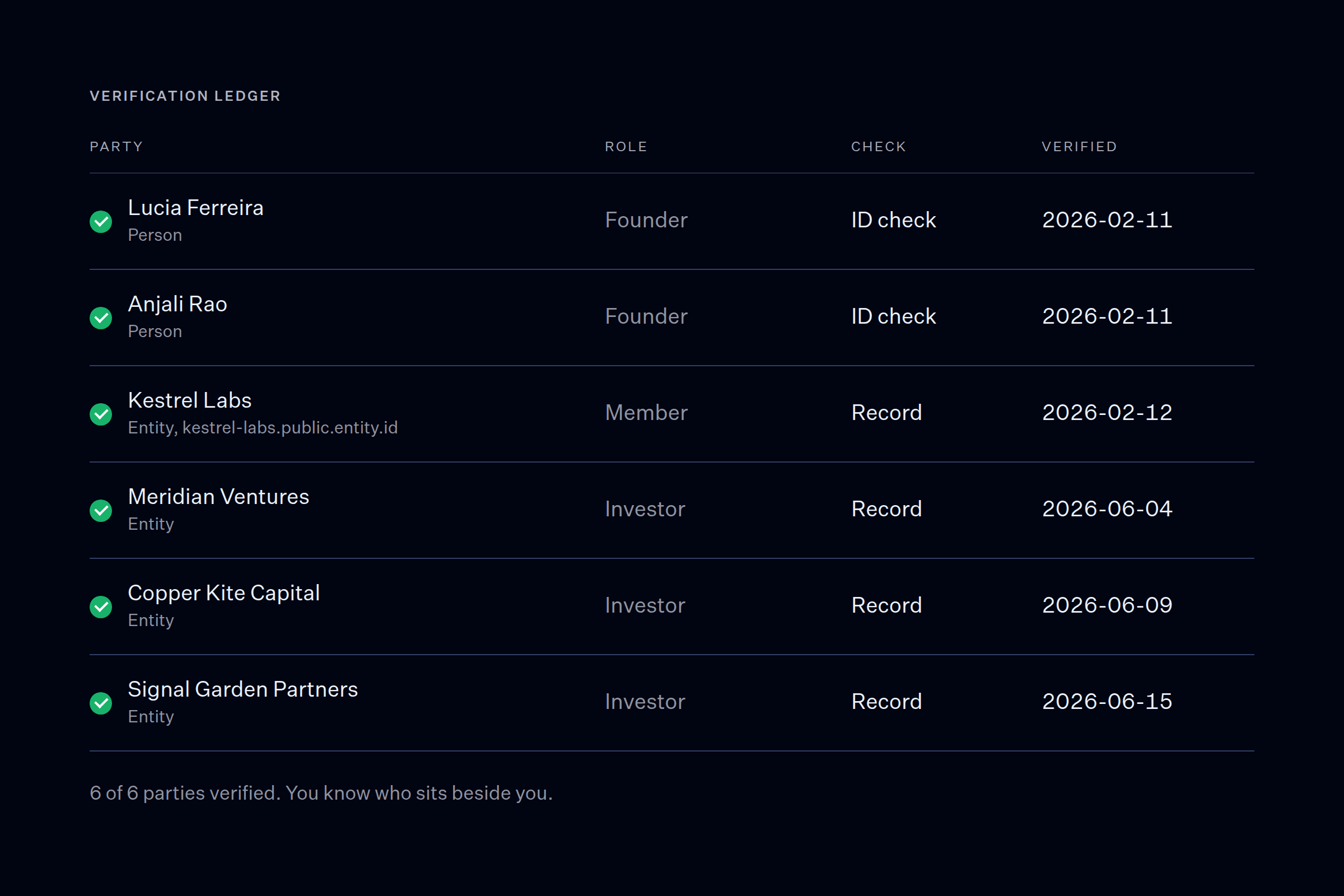This screenshot has height=896, width=1344.
Task: Click Person subtitle under Lucia Ferreira
Action: tap(155, 235)
